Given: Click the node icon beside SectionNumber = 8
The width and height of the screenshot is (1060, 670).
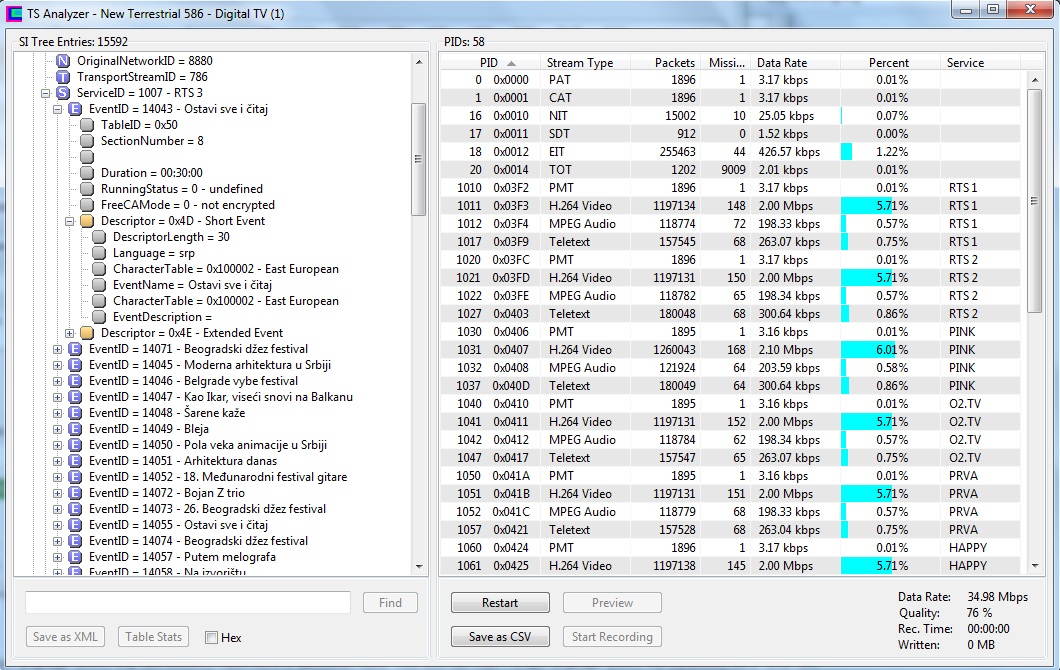Looking at the screenshot, I should [x=87, y=141].
